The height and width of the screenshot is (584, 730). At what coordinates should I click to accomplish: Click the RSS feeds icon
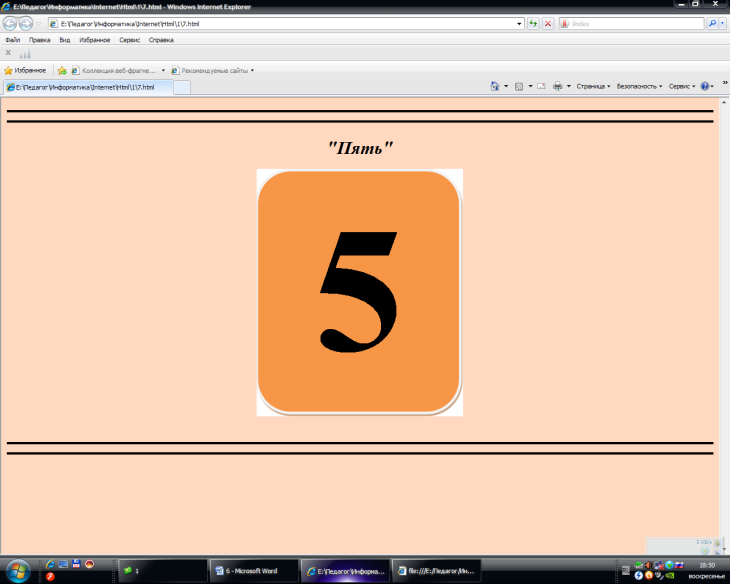(519, 86)
